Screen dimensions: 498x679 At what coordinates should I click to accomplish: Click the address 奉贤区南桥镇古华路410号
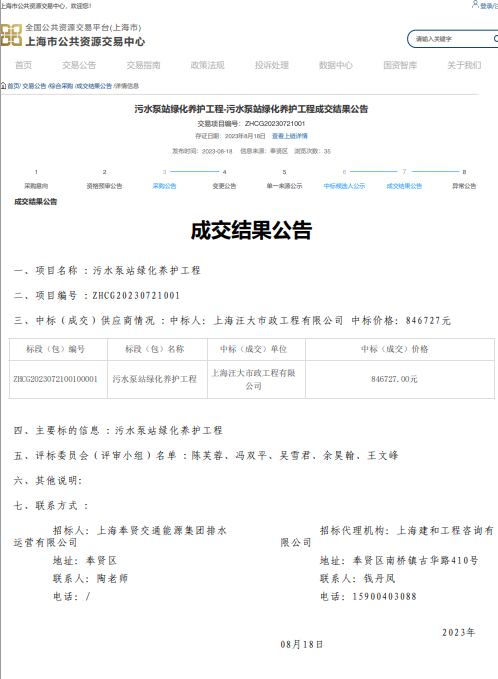tap(416, 561)
